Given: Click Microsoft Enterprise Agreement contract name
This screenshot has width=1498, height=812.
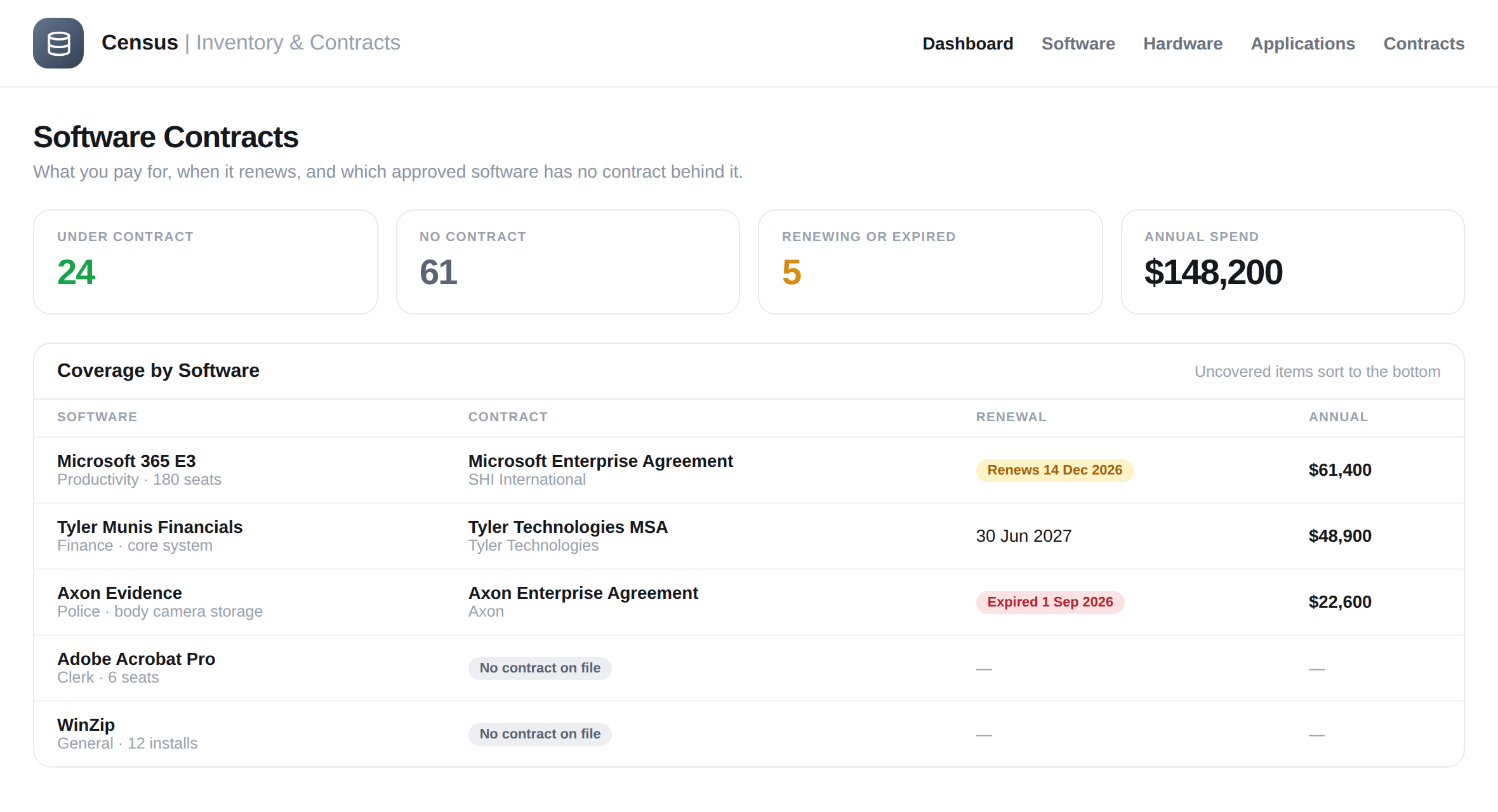Looking at the screenshot, I should tap(600, 461).
